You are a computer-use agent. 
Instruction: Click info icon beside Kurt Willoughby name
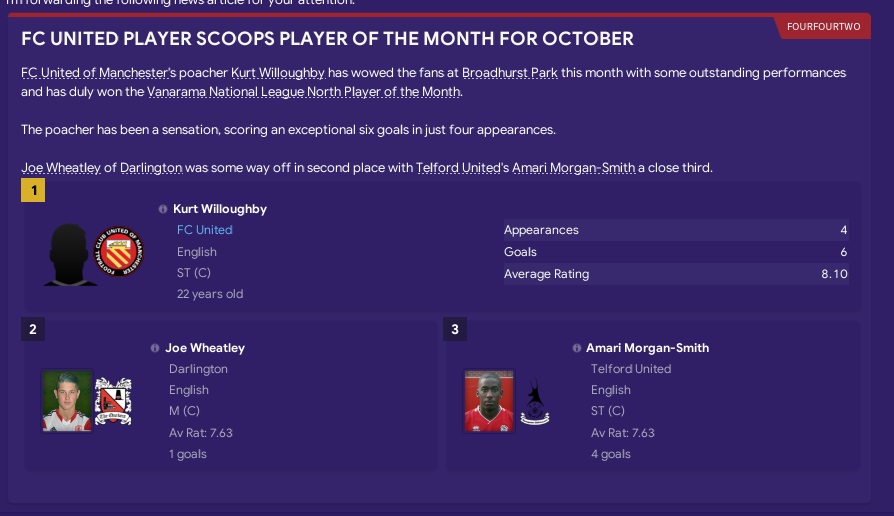pyautogui.click(x=163, y=209)
